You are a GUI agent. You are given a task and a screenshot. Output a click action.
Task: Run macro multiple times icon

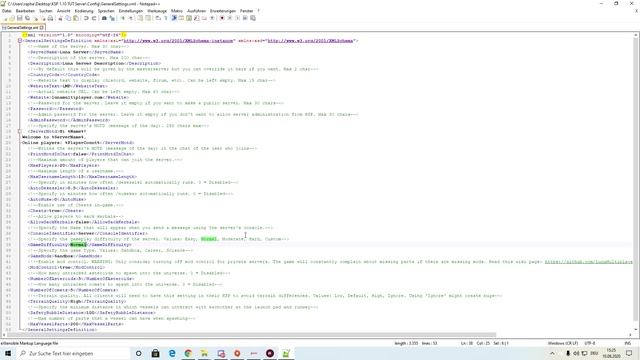click(x=245, y=18)
